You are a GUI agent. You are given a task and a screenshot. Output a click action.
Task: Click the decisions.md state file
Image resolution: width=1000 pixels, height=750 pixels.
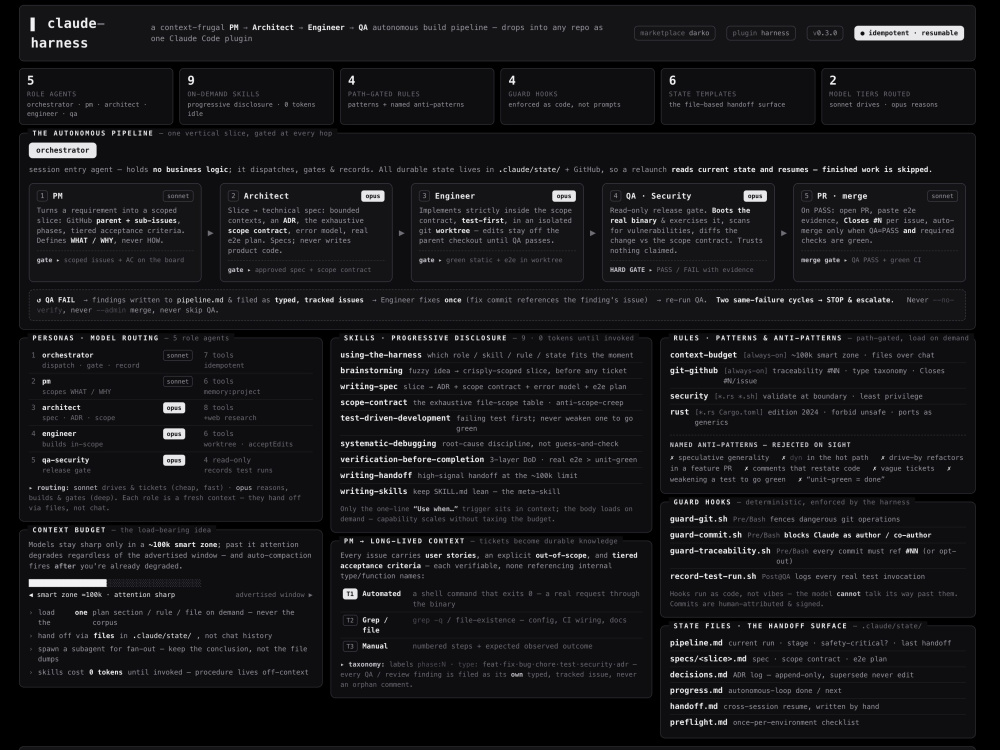698,674
